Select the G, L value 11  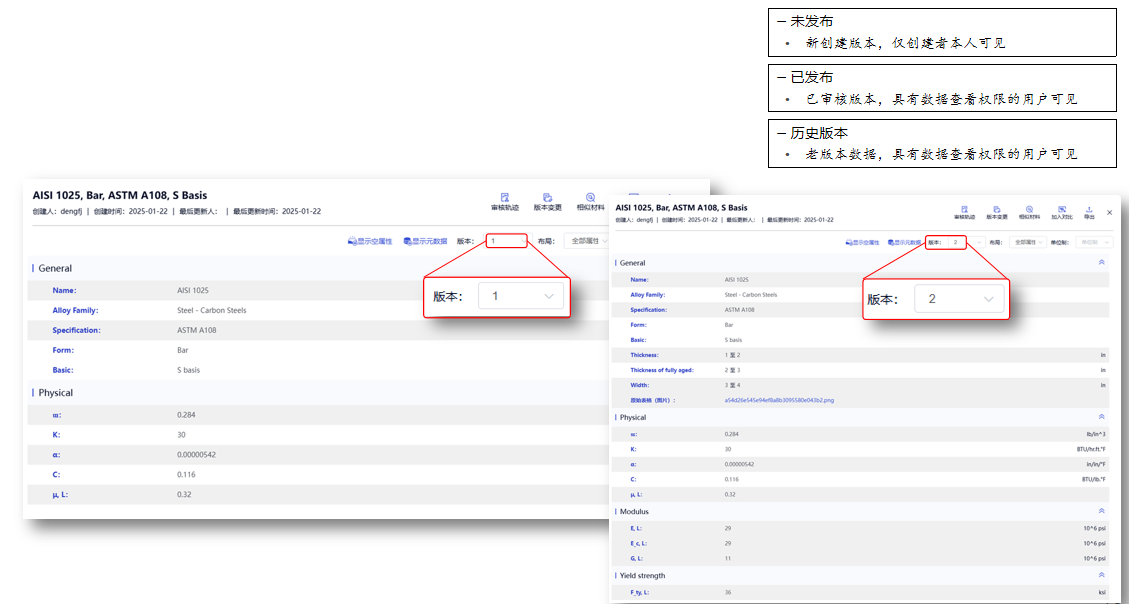tap(727, 558)
